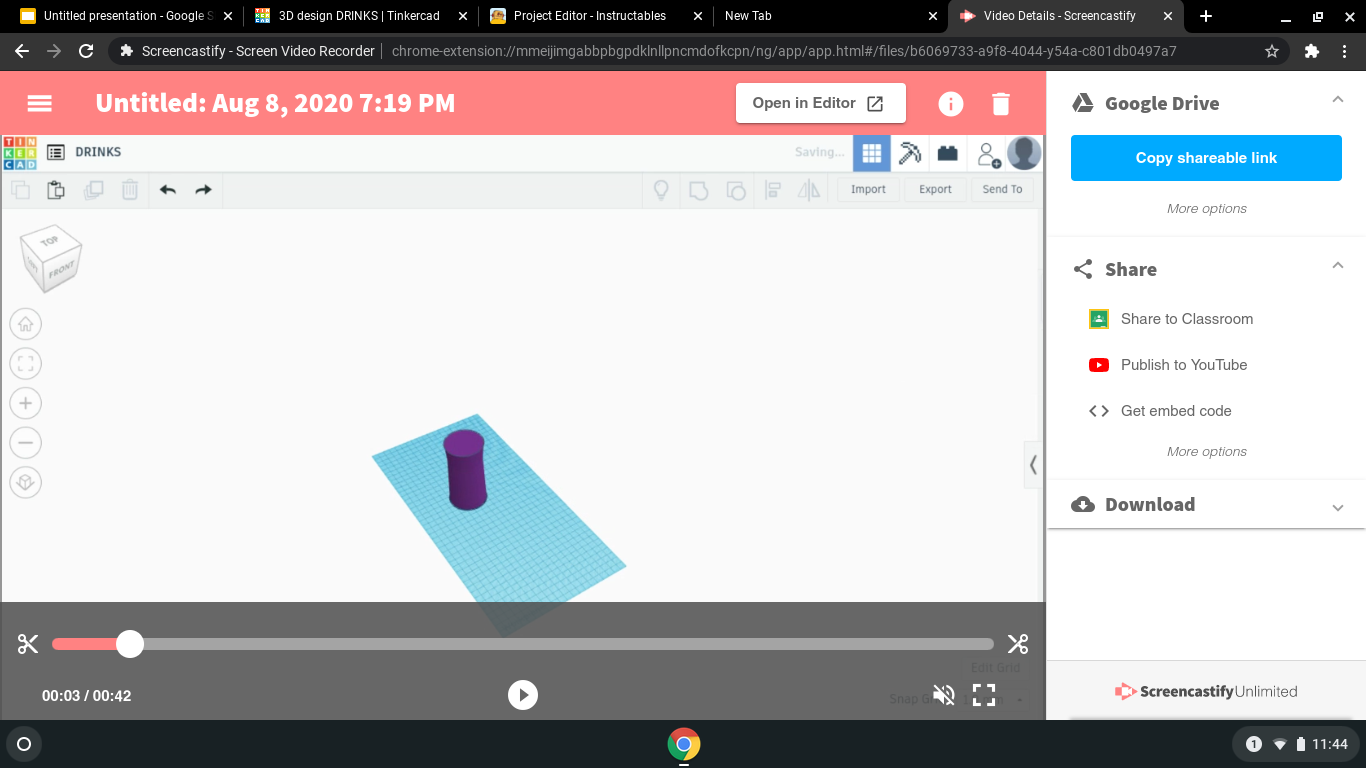The width and height of the screenshot is (1366, 768).
Task: Click the redo arrow in Tinkercad
Action: (203, 189)
